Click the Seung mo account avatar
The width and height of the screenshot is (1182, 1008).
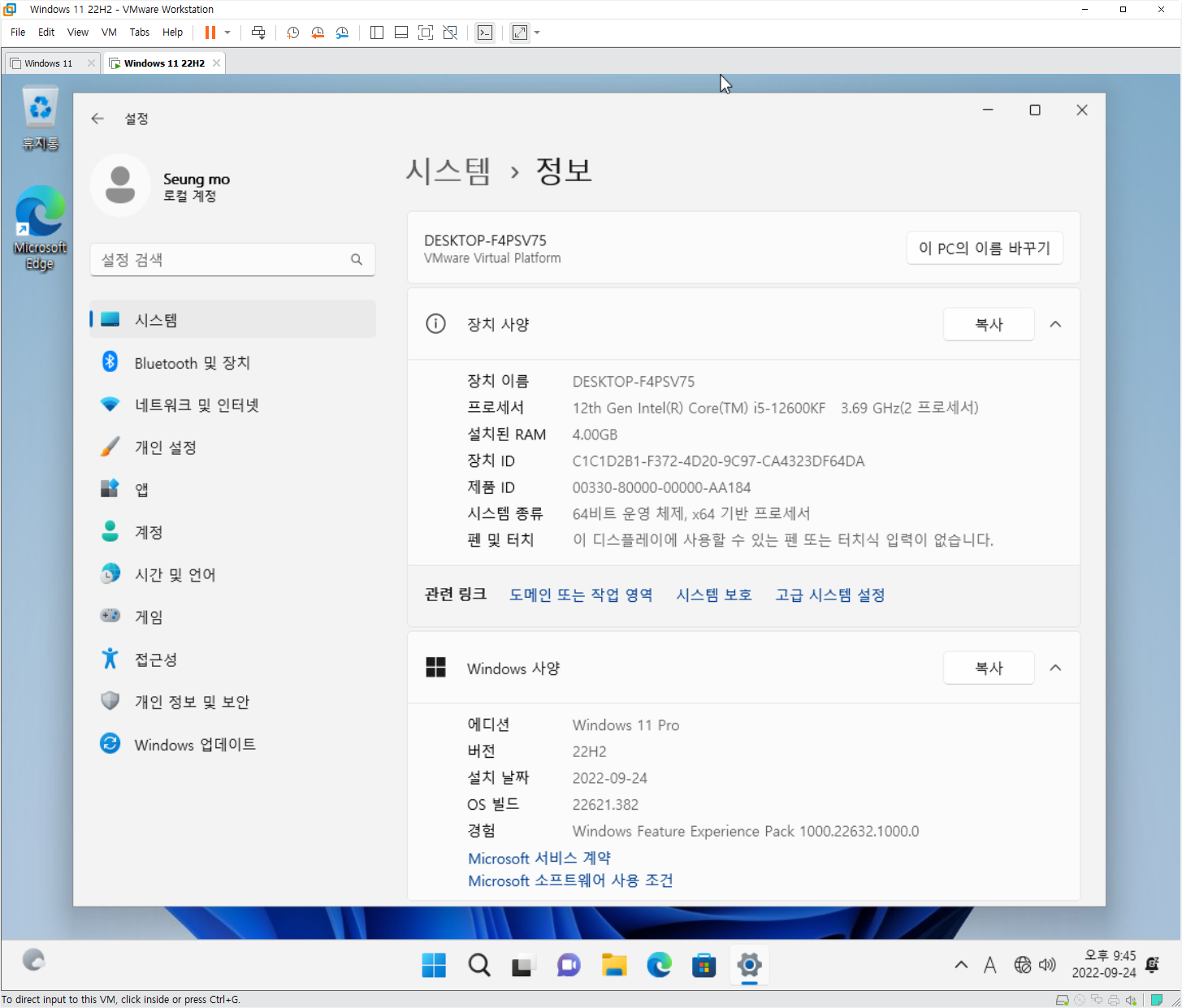point(120,185)
